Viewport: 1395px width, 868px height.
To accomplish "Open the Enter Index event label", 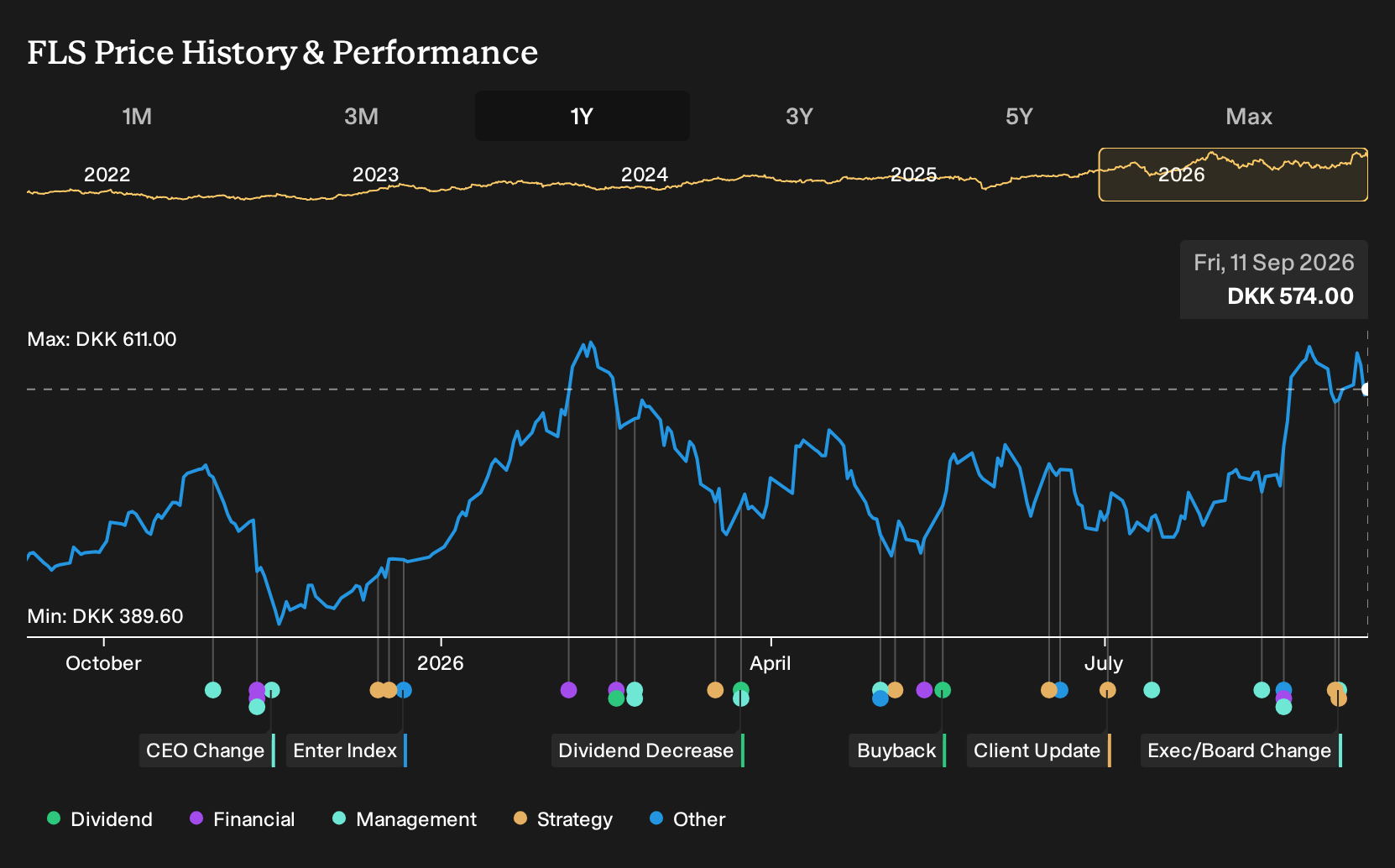I will point(347,750).
